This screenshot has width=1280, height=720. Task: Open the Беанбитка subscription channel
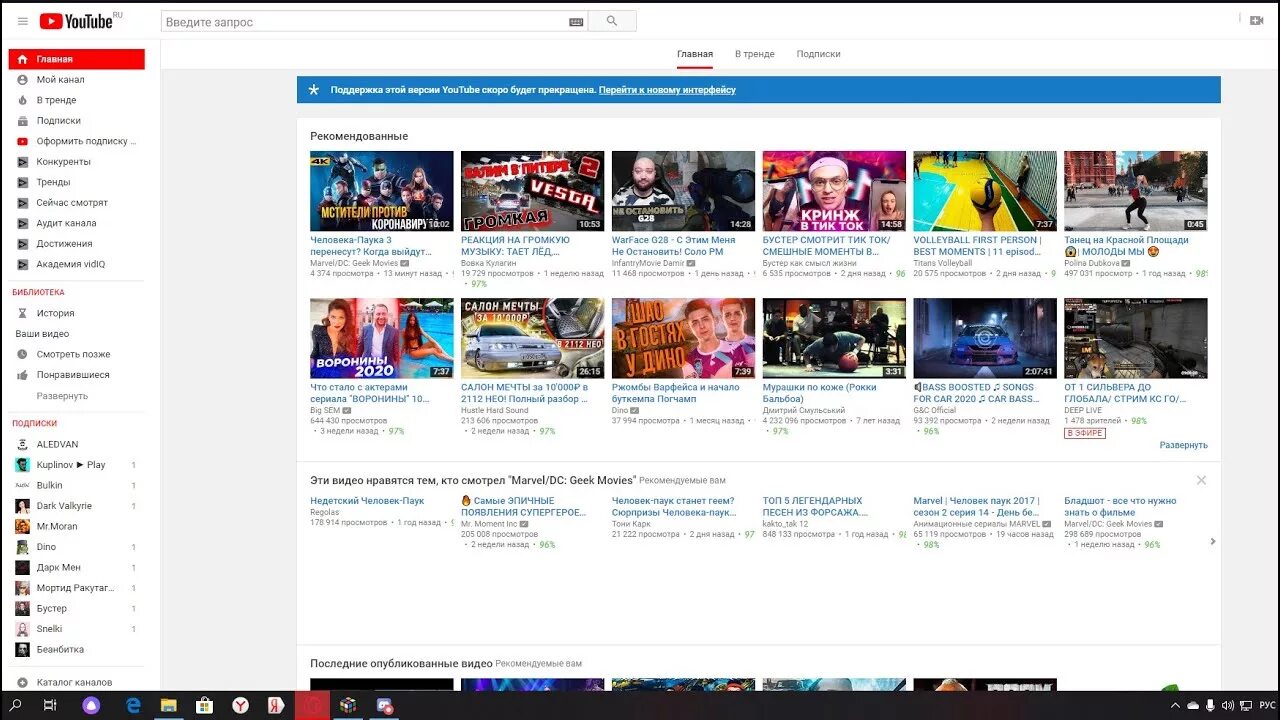pos(76,649)
